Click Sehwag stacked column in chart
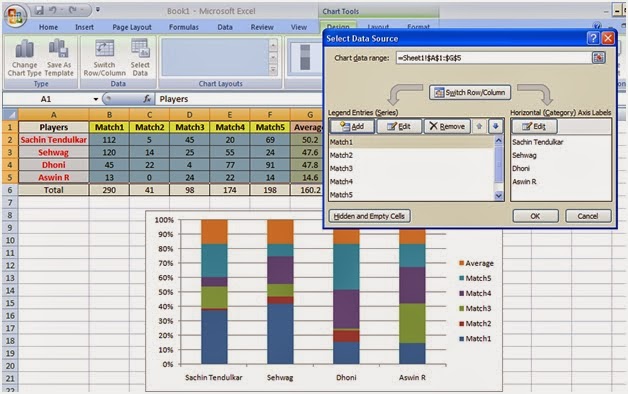628x394 pixels. pos(280,291)
